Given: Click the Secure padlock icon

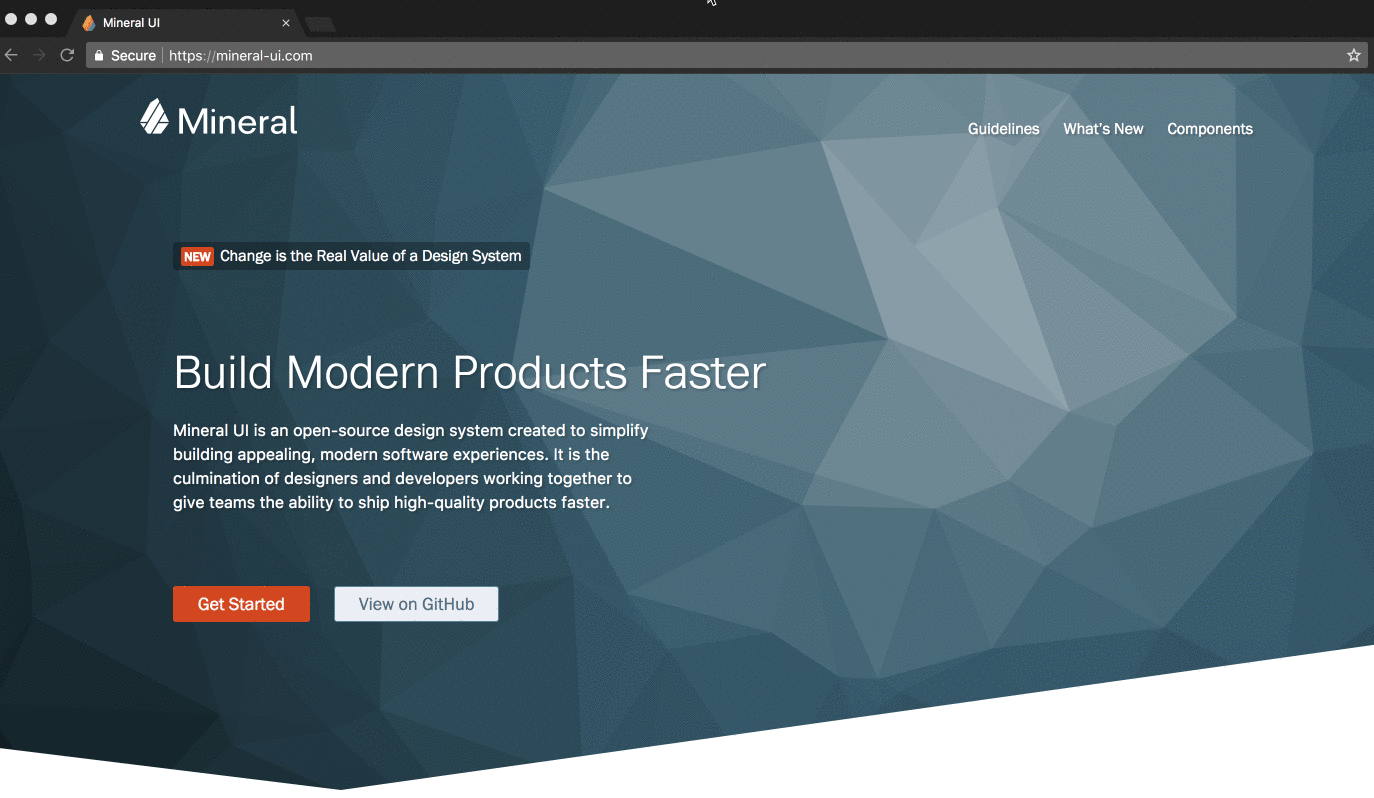Looking at the screenshot, I should coord(99,56).
